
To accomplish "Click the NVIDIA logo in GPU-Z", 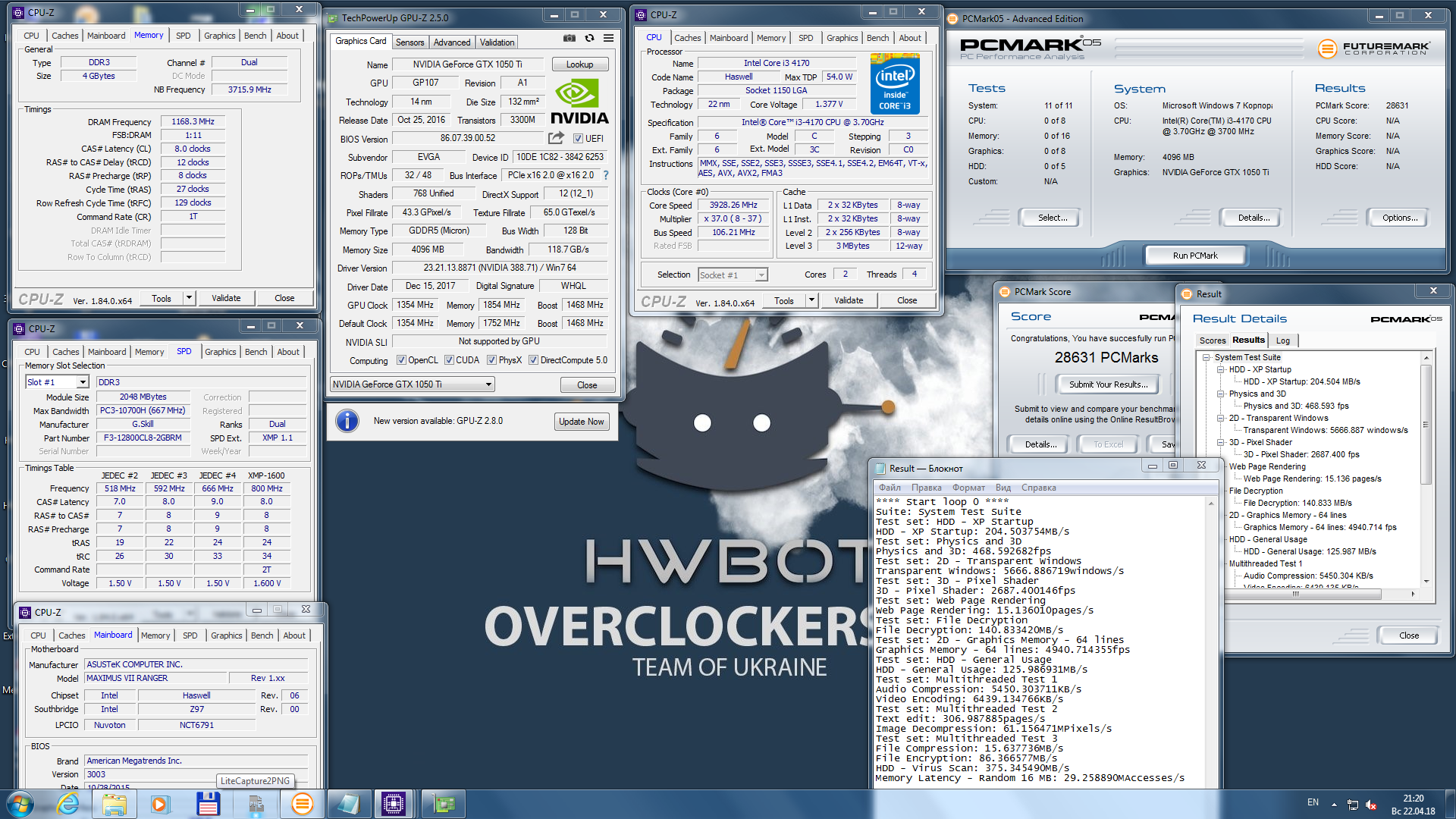I will 579,102.
